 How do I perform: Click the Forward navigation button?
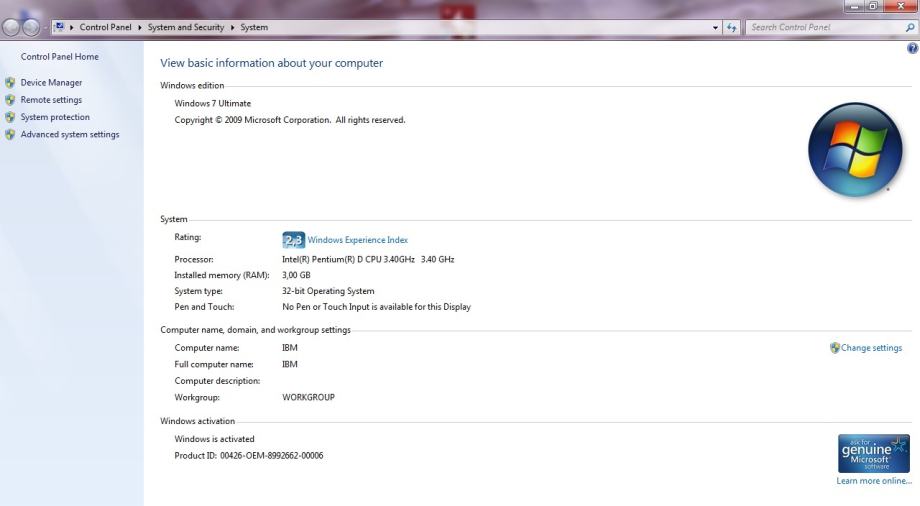[31, 27]
